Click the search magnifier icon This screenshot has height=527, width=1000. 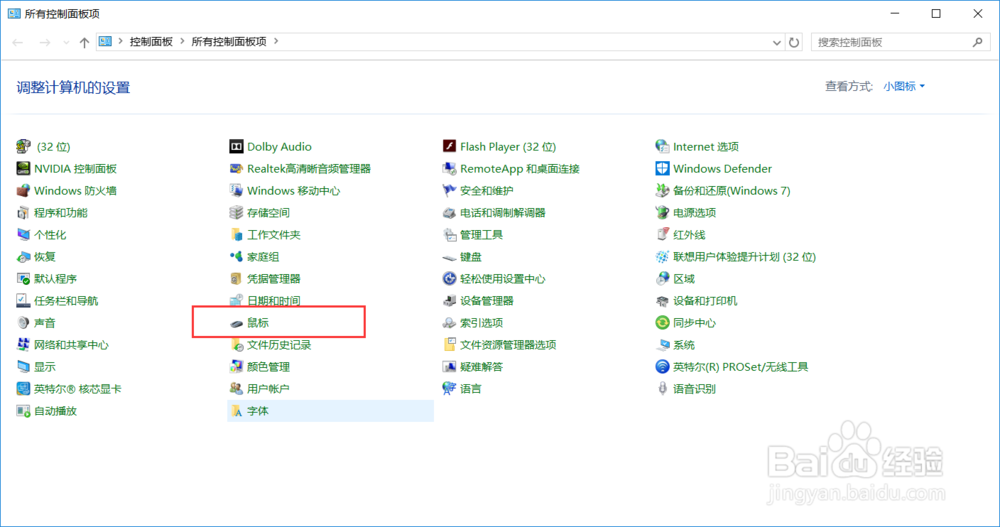978,42
